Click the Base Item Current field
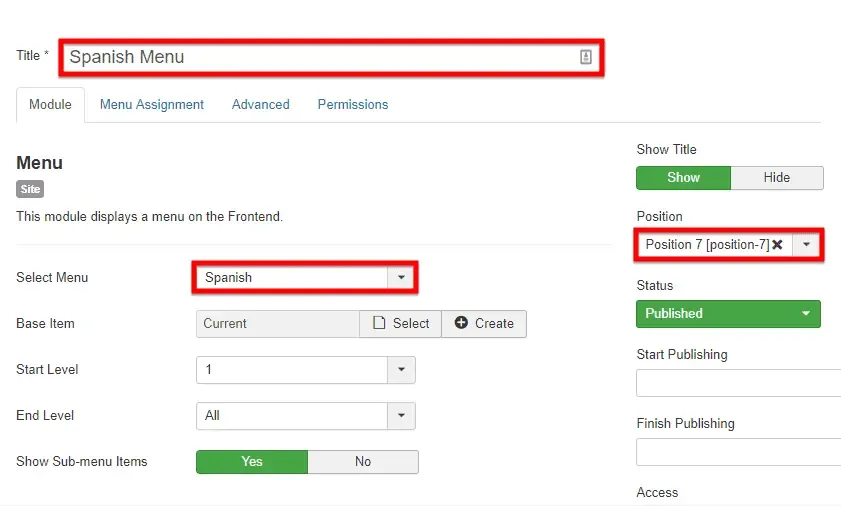 tap(278, 324)
